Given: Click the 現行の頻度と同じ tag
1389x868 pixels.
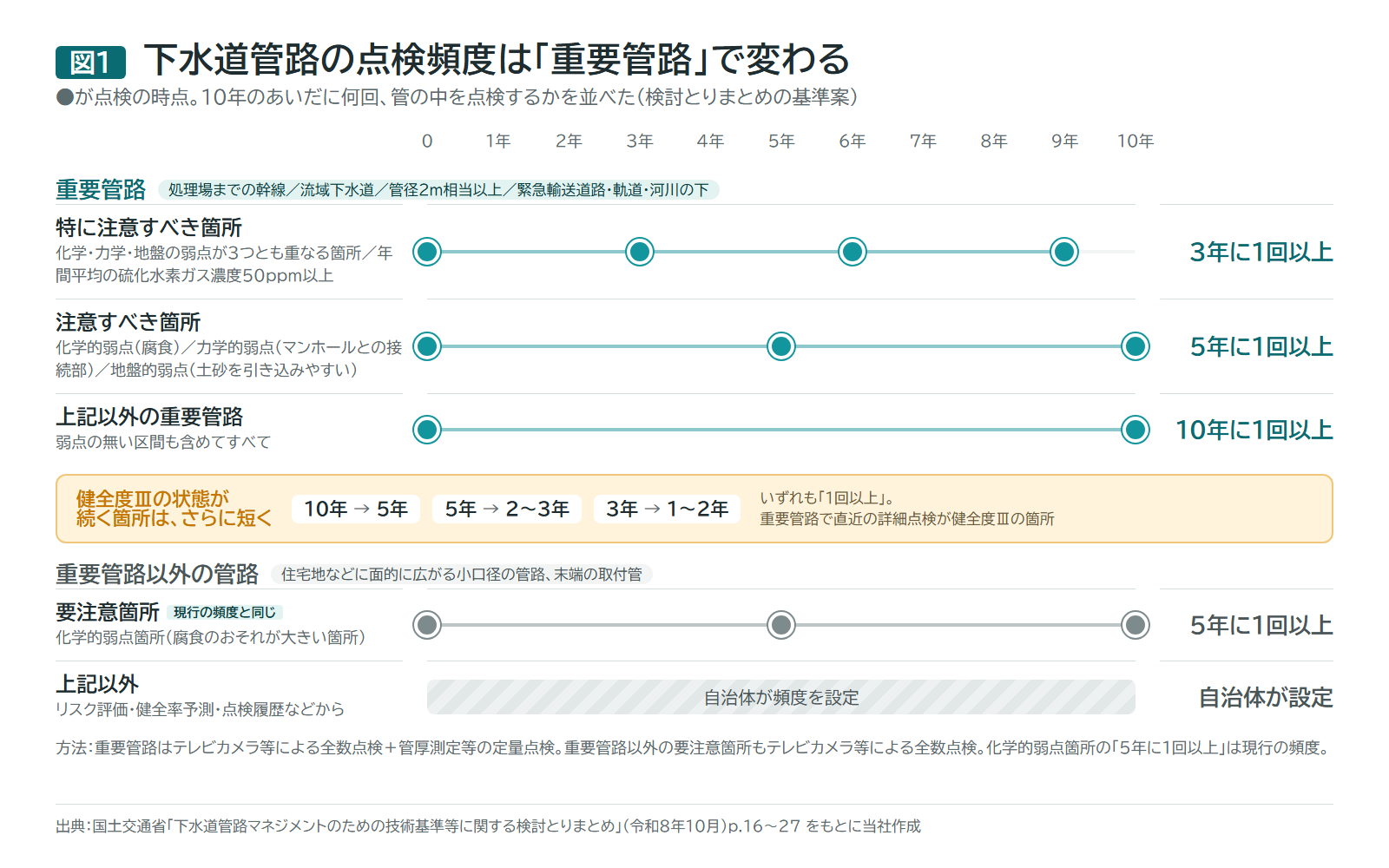Looking at the screenshot, I should pos(225,613).
